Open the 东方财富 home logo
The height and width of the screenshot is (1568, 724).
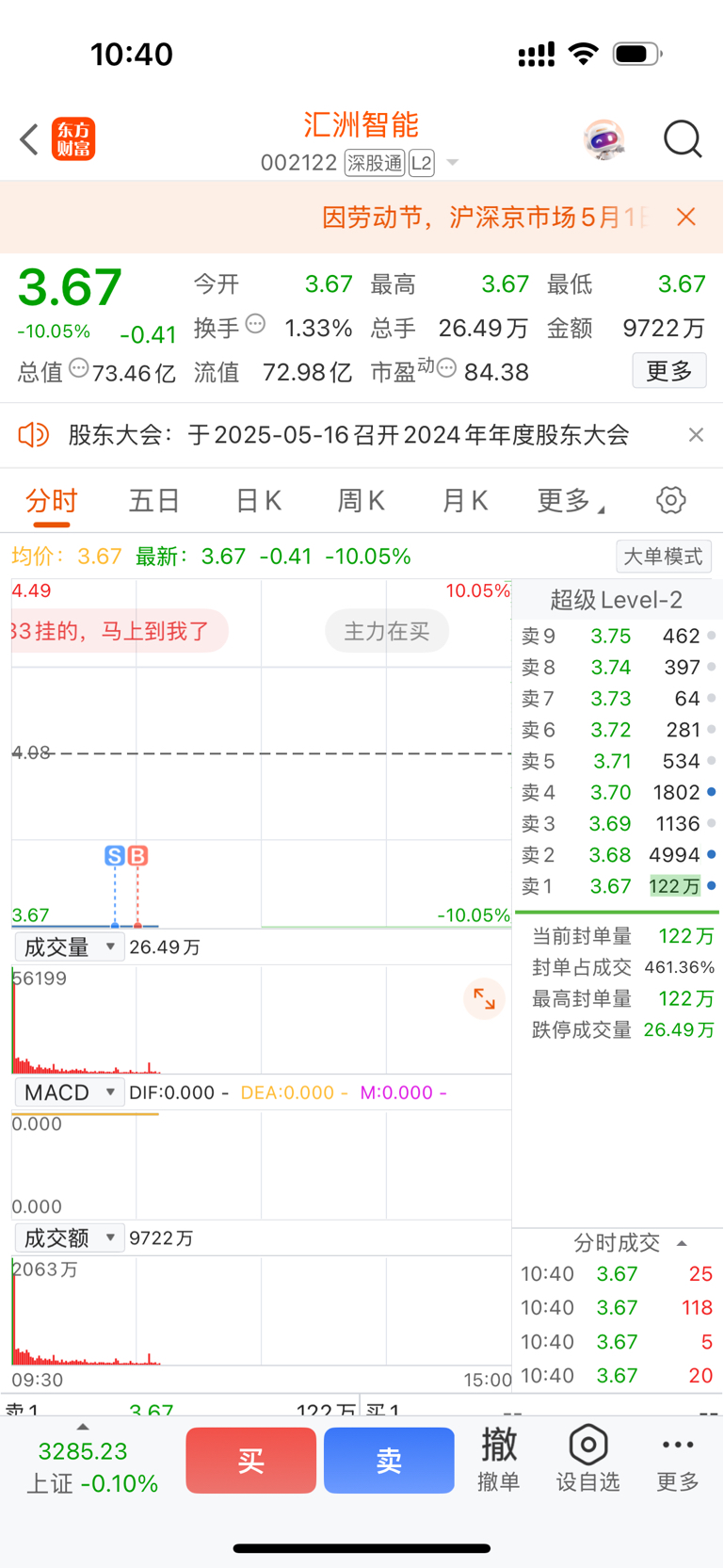click(73, 139)
